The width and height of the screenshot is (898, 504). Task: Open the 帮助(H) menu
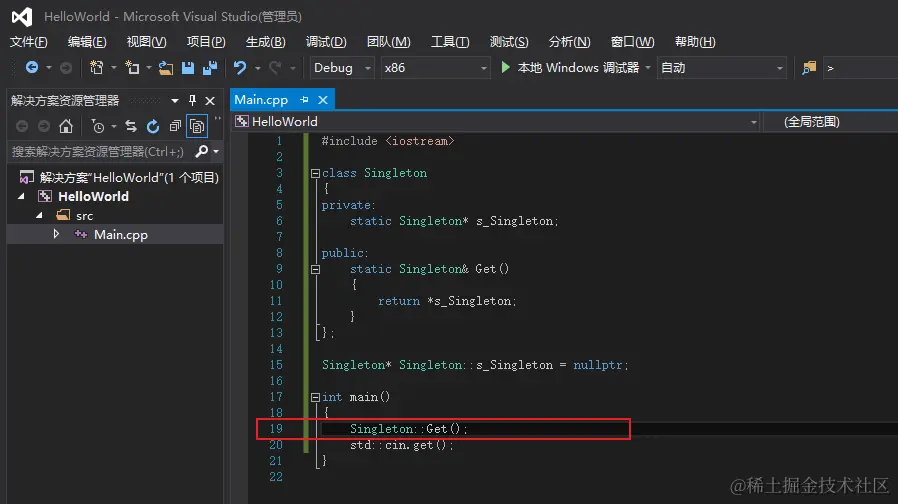(695, 42)
